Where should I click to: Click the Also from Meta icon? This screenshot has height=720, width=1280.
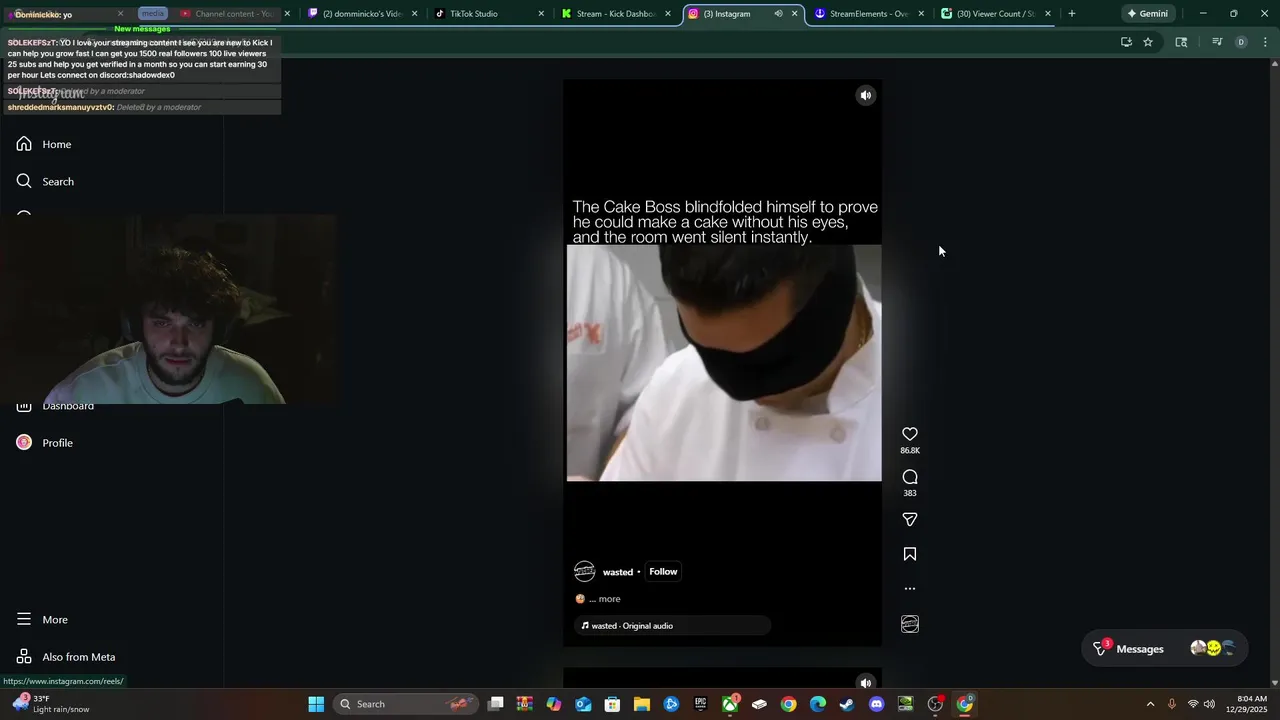coord(24,657)
